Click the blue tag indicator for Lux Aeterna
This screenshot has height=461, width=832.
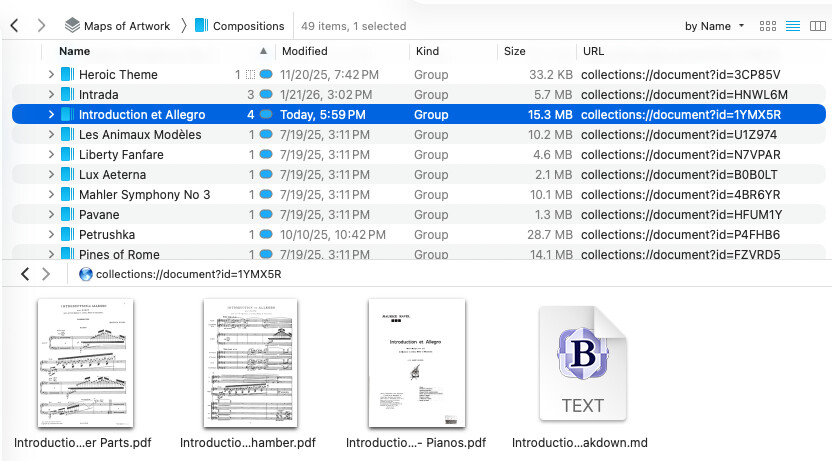pos(266,174)
